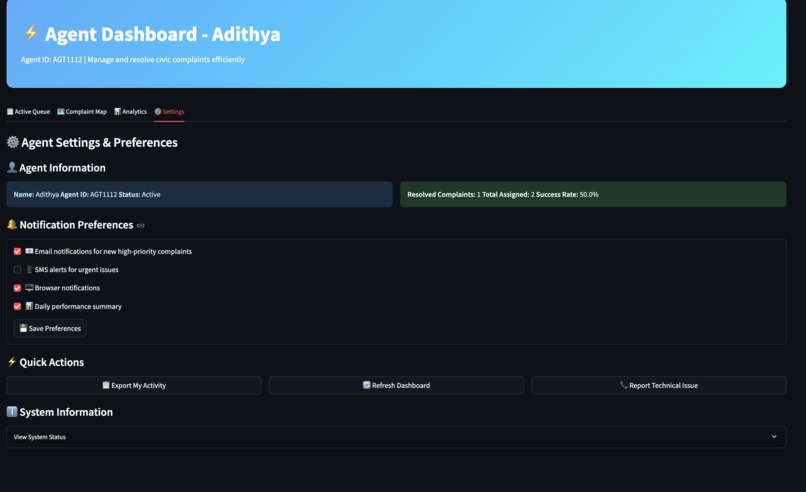Click the Name: Adithya info box
806x492 pixels.
199,194
